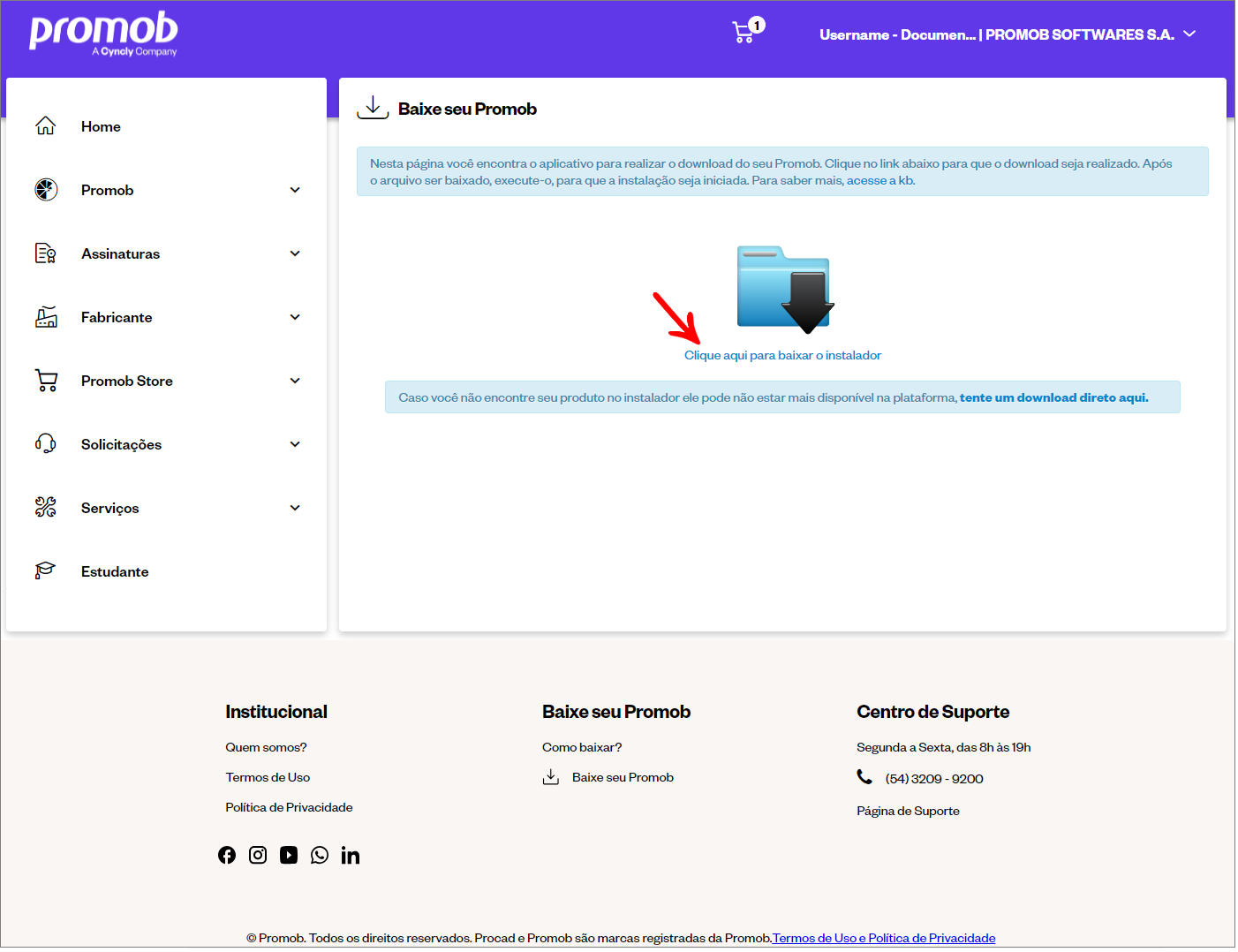Click the username and company text in header
Screen dimensions: 1238x952
pos(997,34)
